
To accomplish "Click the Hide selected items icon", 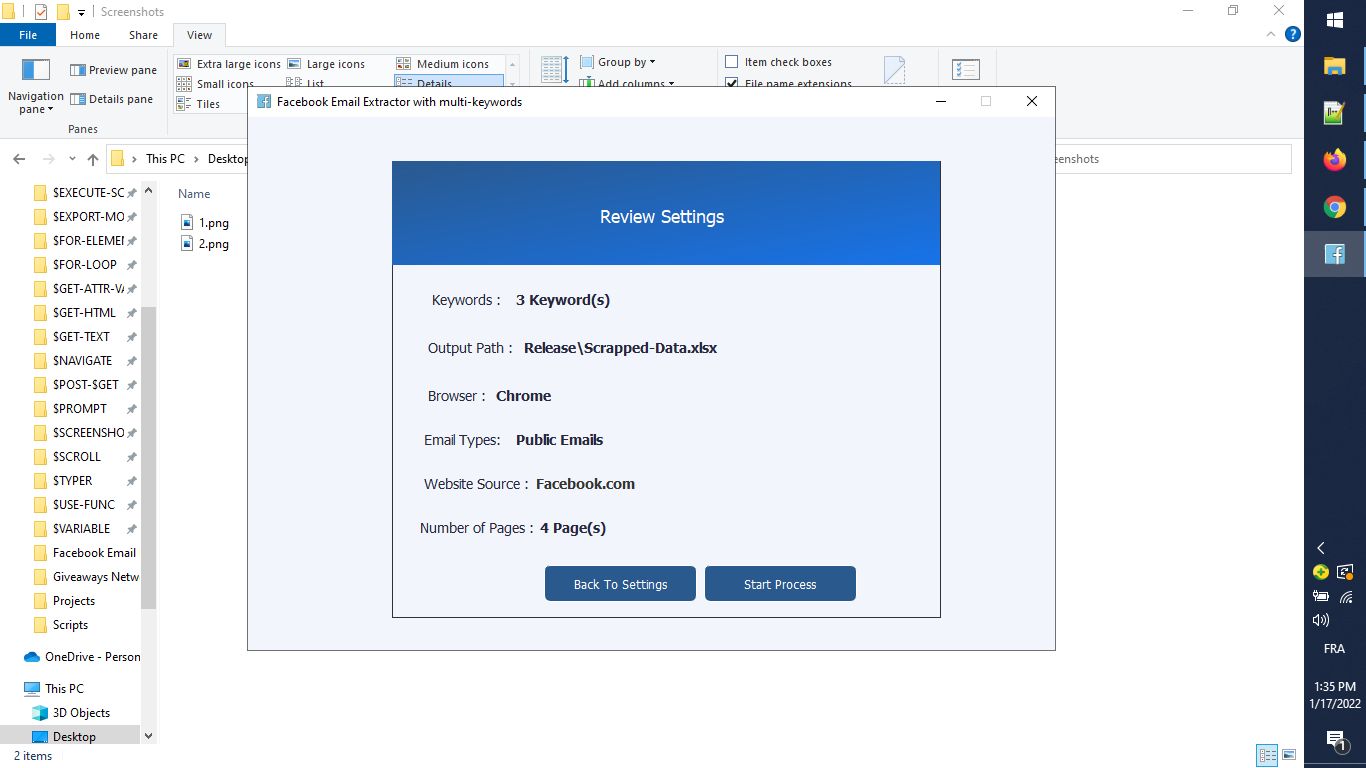I will [894, 70].
